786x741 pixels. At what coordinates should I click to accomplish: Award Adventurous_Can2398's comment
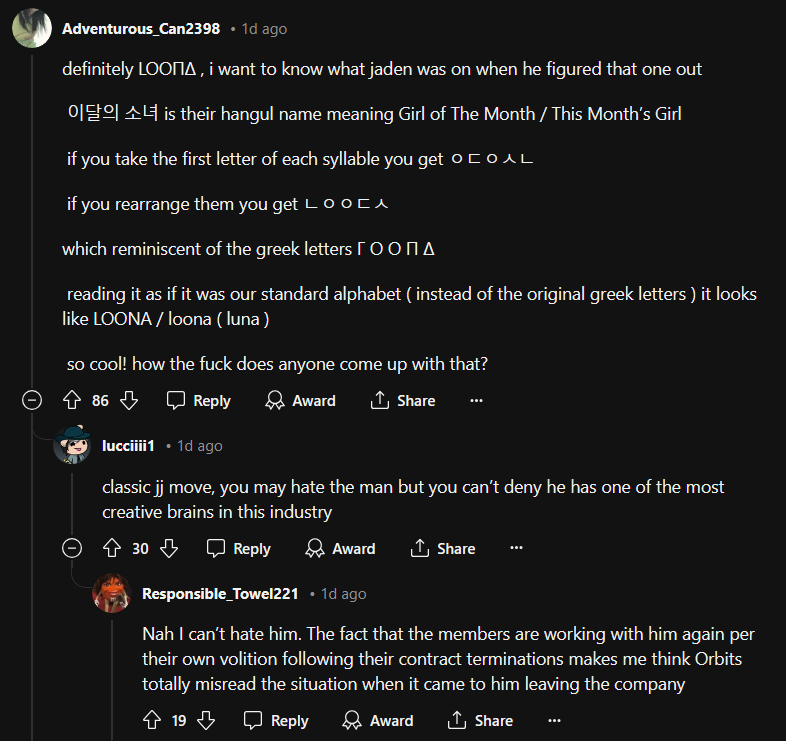(300, 401)
